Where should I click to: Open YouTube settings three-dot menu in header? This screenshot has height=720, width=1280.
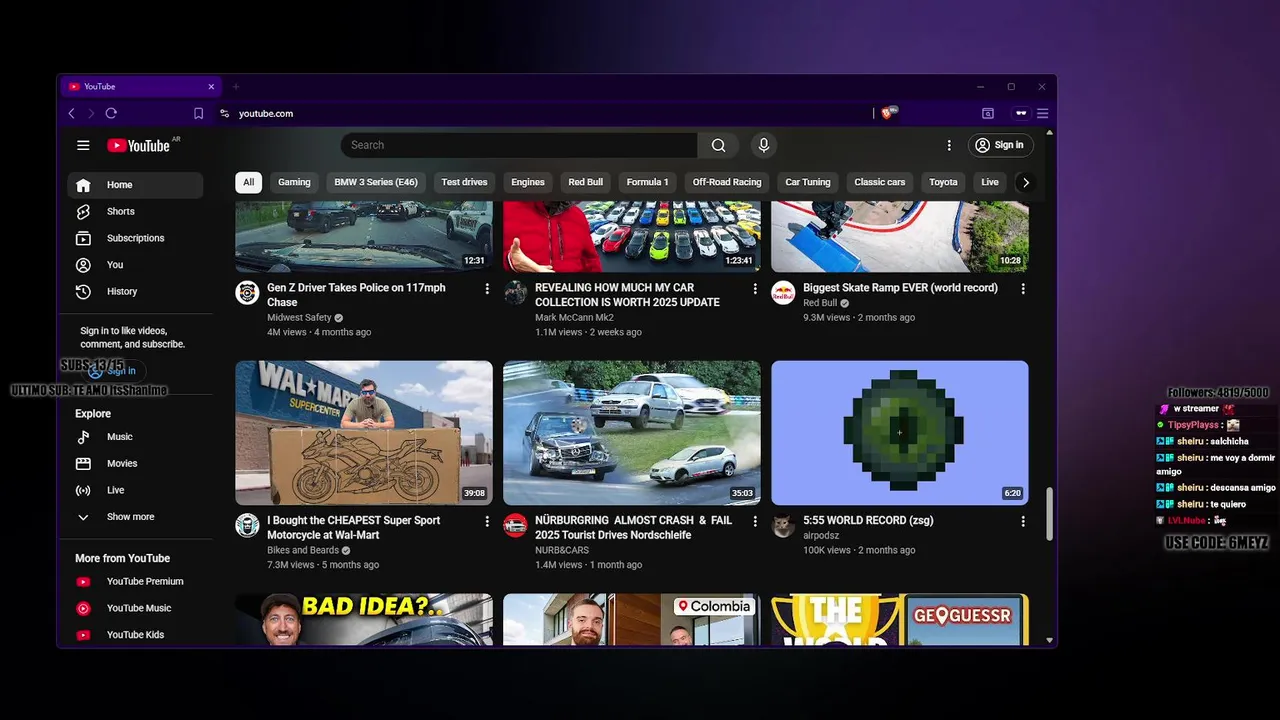pyautogui.click(x=949, y=145)
